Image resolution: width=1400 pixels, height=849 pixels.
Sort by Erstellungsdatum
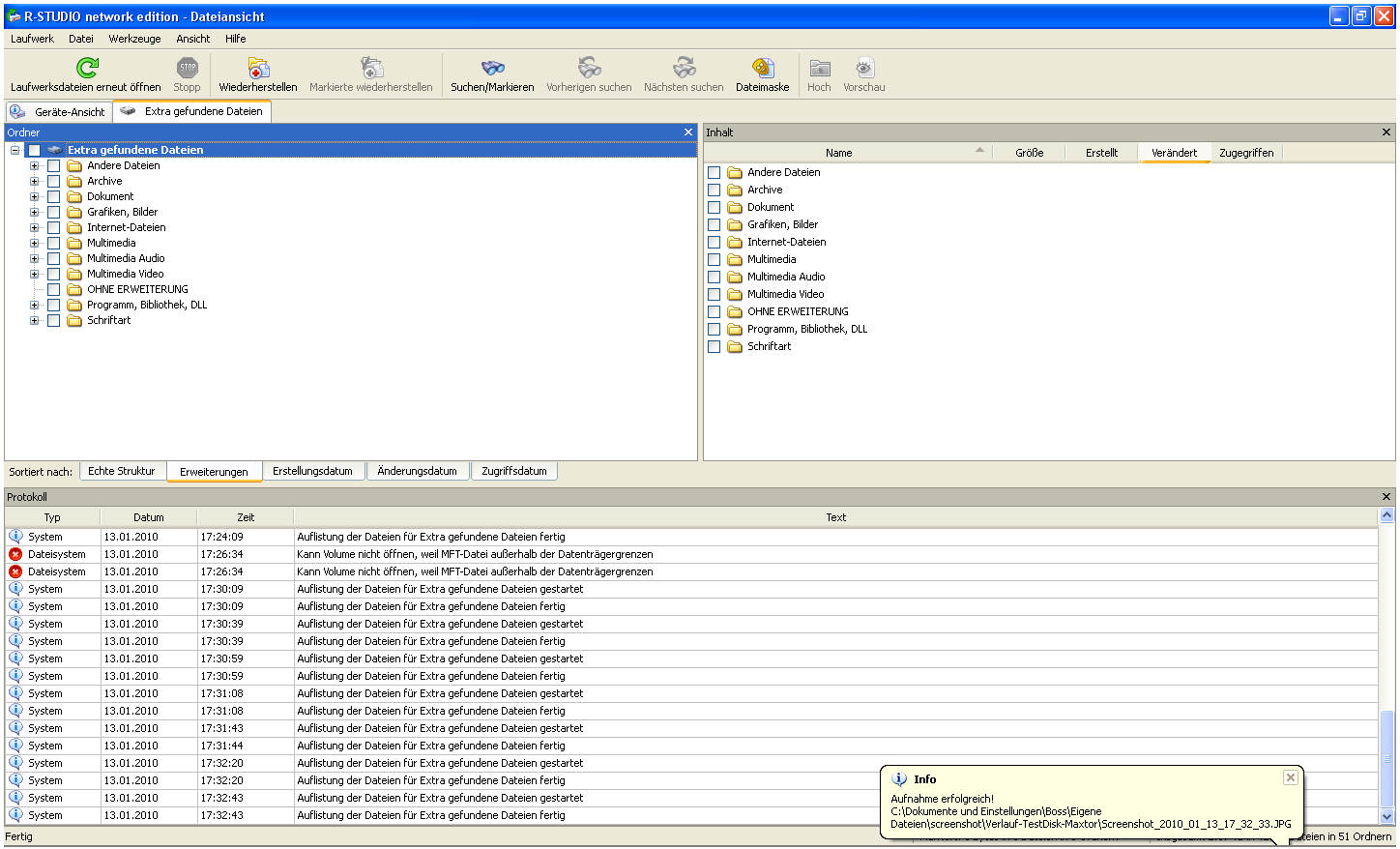[x=312, y=471]
